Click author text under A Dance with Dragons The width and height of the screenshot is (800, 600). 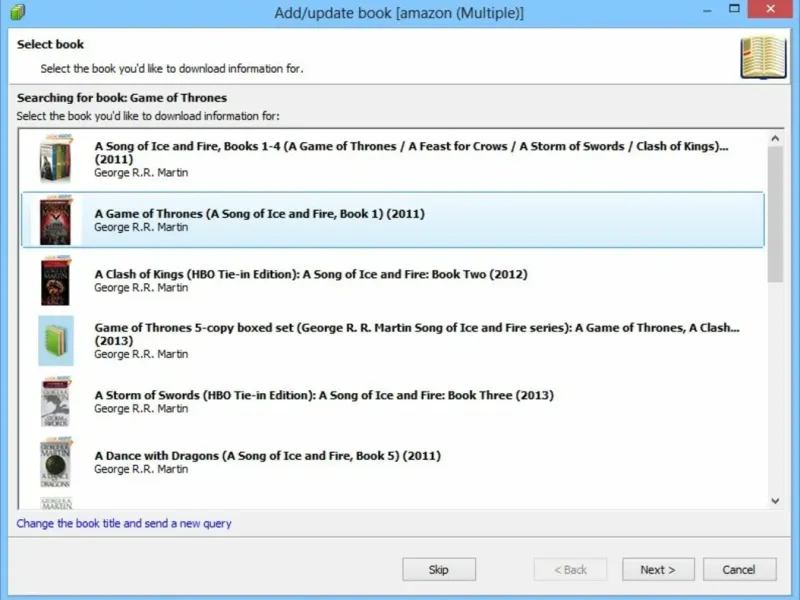coord(141,469)
